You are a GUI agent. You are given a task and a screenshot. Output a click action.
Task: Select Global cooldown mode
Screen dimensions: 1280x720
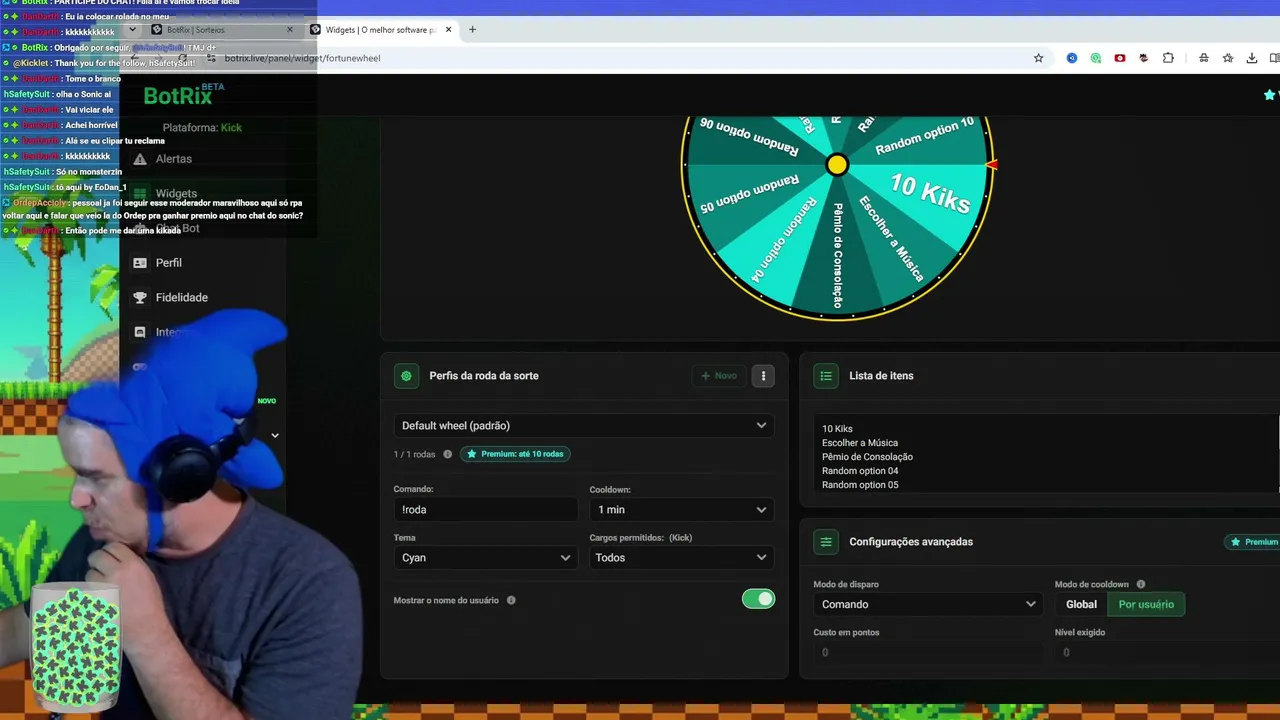[x=1081, y=604]
